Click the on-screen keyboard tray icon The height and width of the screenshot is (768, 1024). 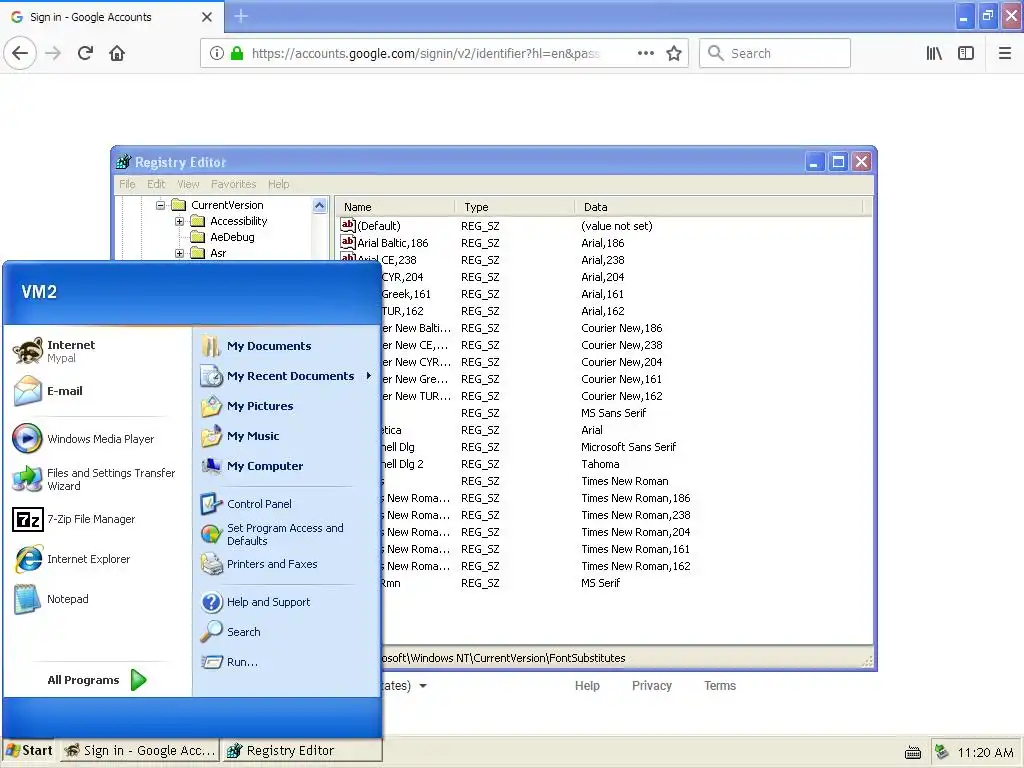pyautogui.click(x=913, y=752)
